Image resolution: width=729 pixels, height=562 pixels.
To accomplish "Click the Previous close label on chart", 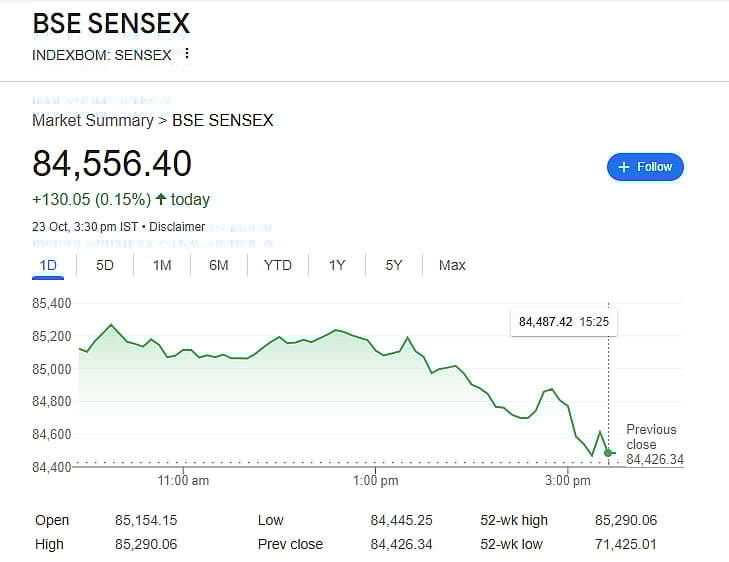I will pyautogui.click(x=651, y=436).
